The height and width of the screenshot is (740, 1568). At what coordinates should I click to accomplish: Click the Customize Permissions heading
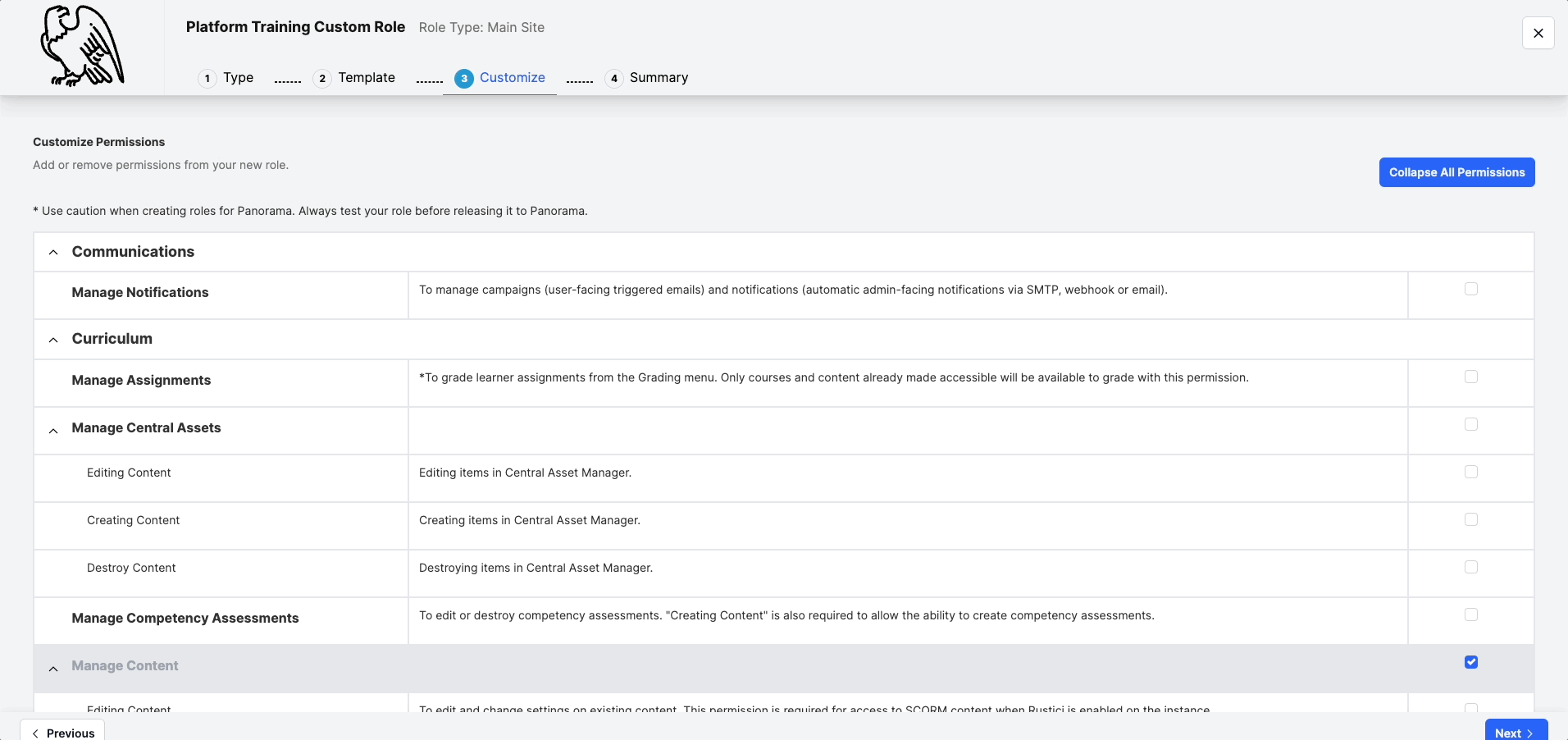[x=99, y=142]
